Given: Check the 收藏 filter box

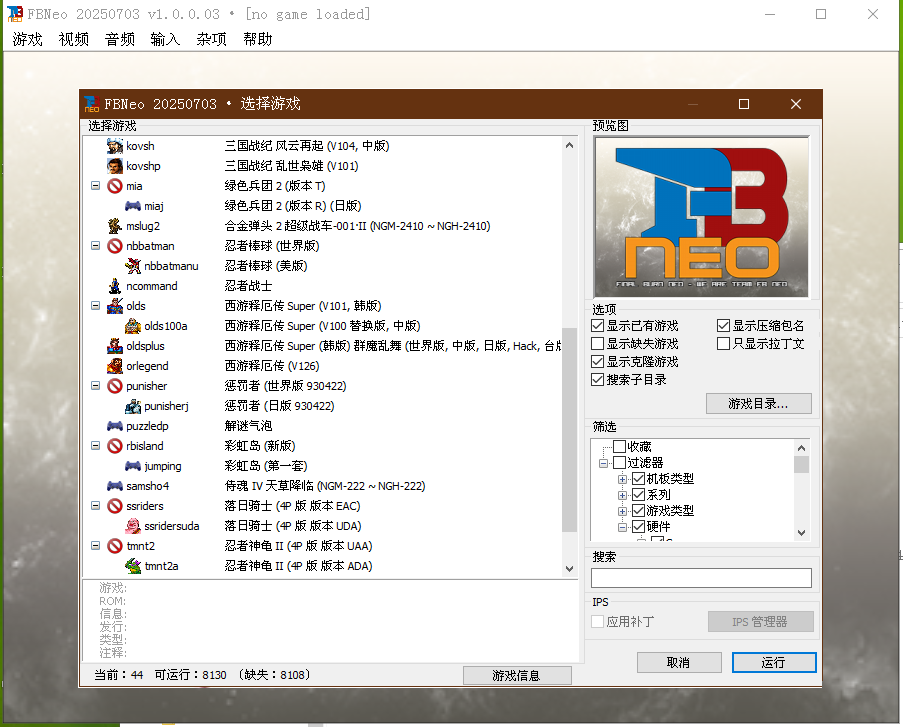Looking at the screenshot, I should pos(620,446).
